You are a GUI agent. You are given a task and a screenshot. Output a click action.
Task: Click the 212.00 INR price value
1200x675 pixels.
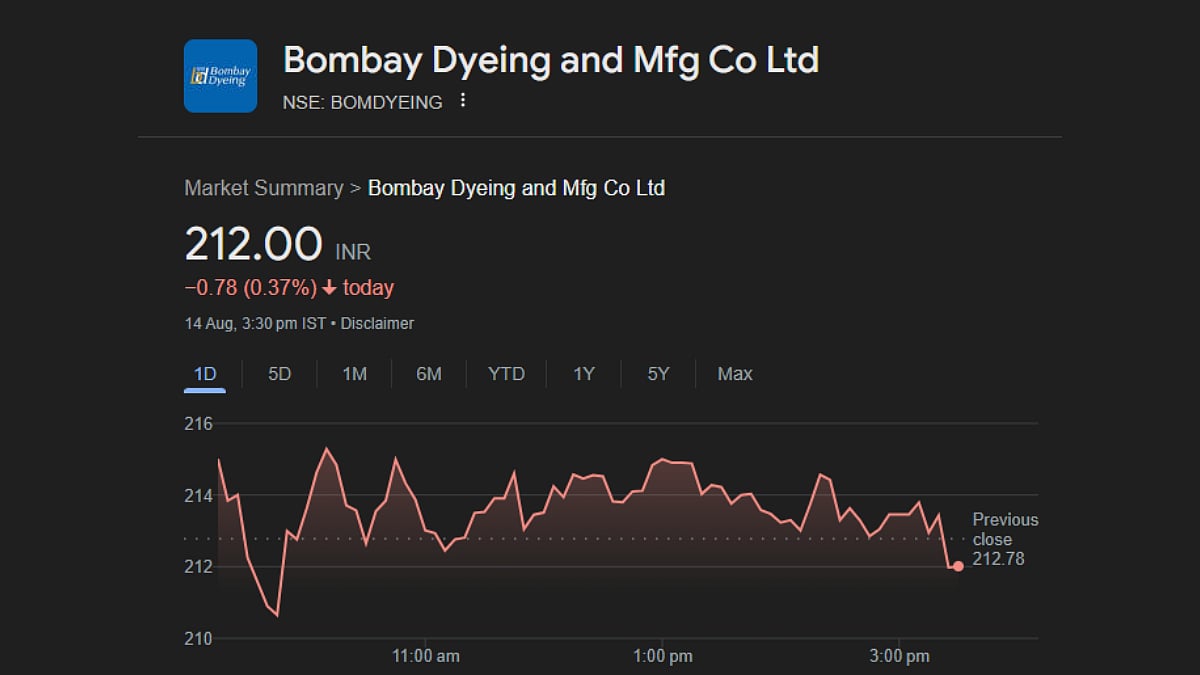click(254, 245)
